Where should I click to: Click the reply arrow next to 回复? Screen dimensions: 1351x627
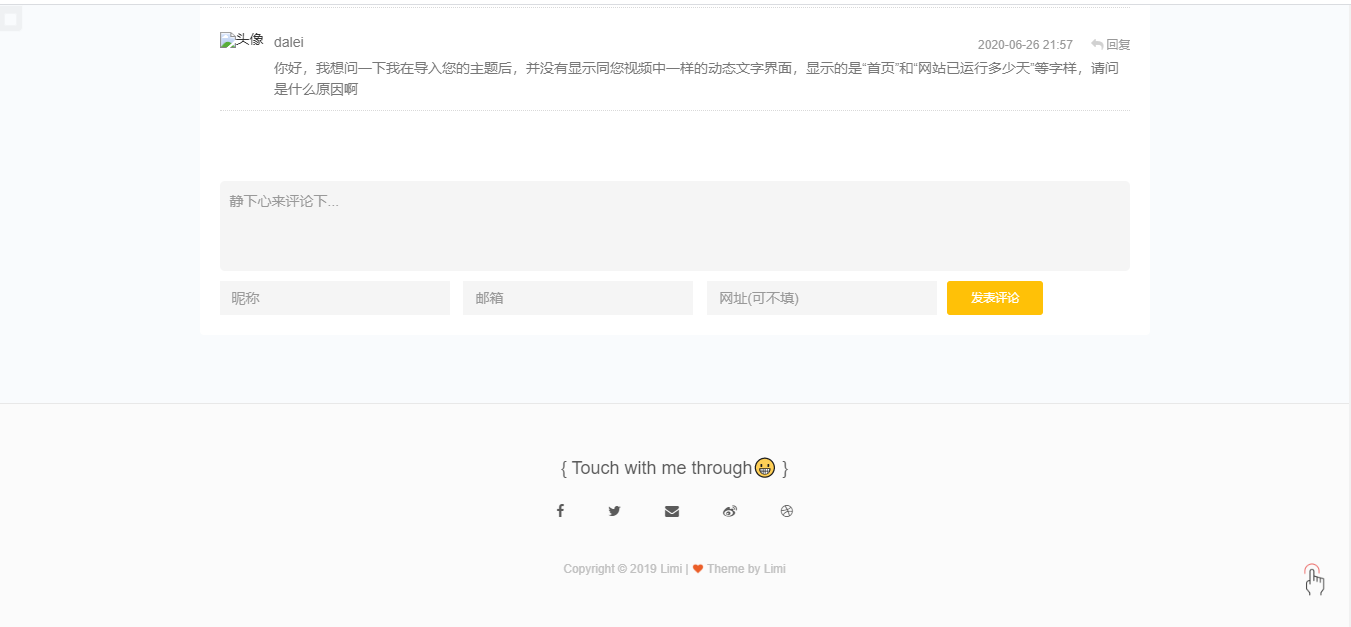point(1097,44)
